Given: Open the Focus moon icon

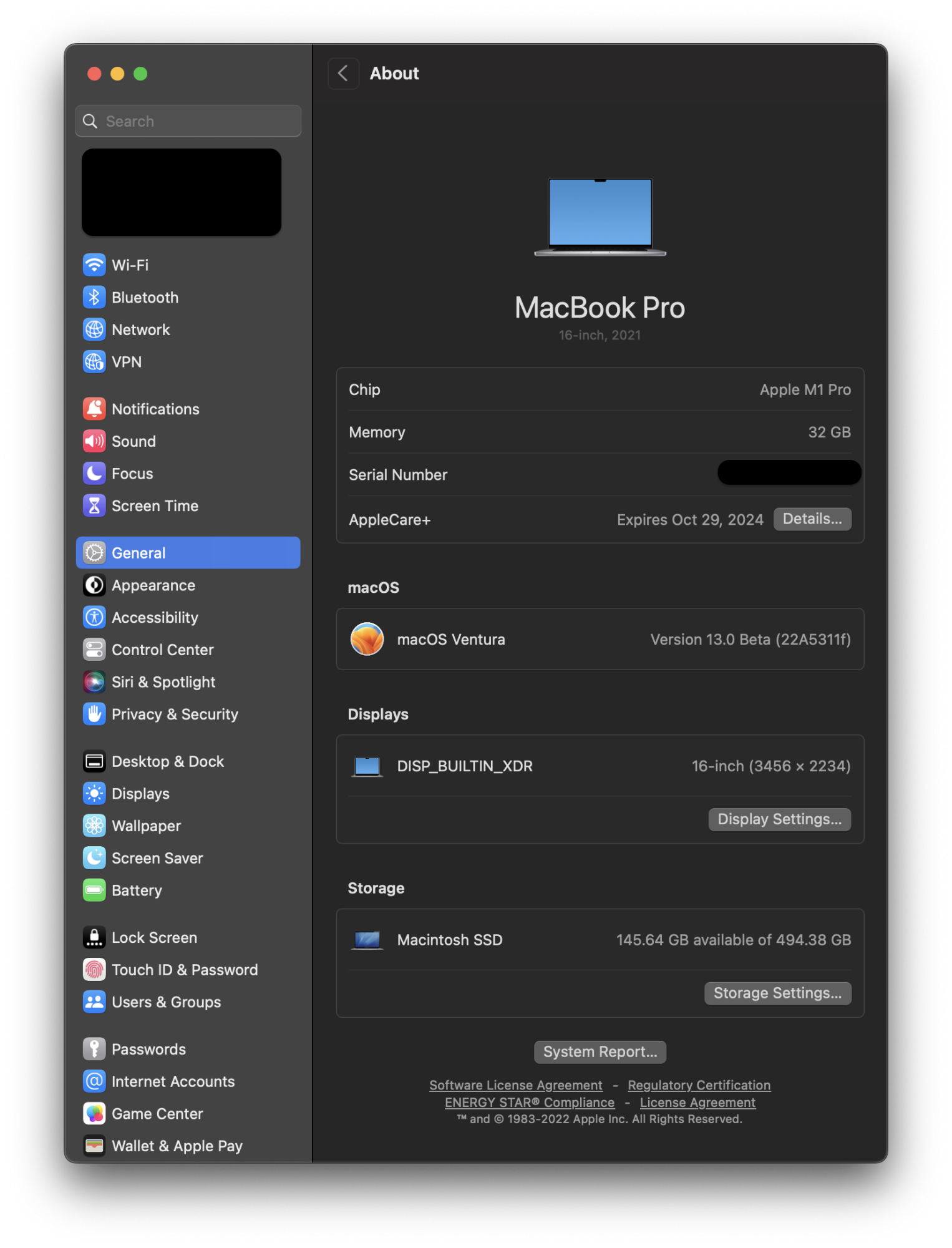Looking at the screenshot, I should (x=94, y=474).
